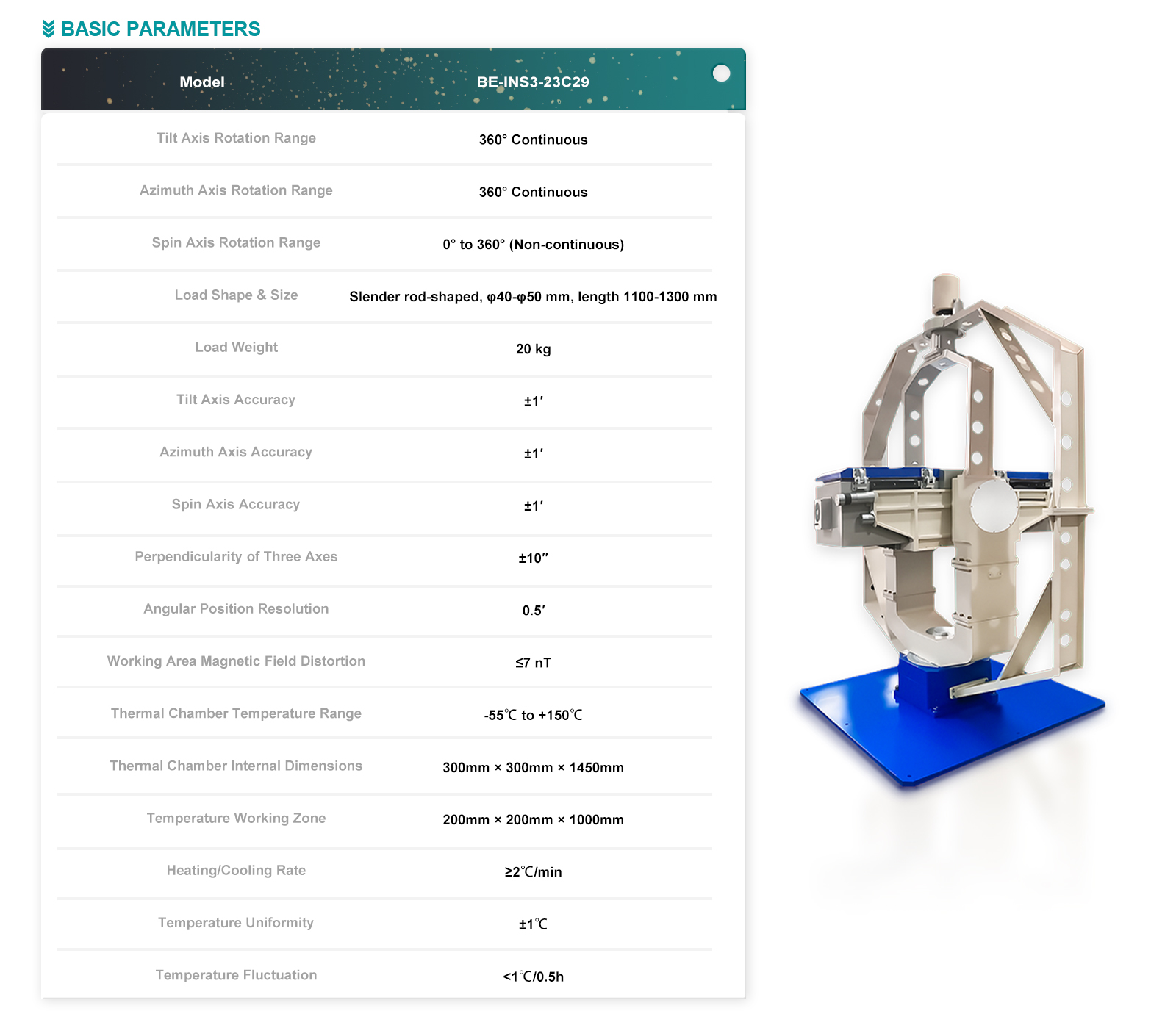
Task: Click the BASIC PARAMETERS heading
Action: tap(160, 29)
